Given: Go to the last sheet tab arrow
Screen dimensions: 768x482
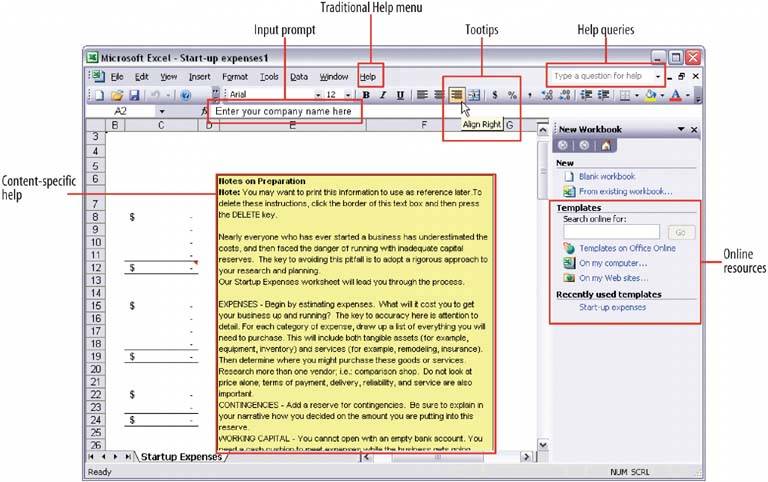Looking at the screenshot, I should pos(128,457).
